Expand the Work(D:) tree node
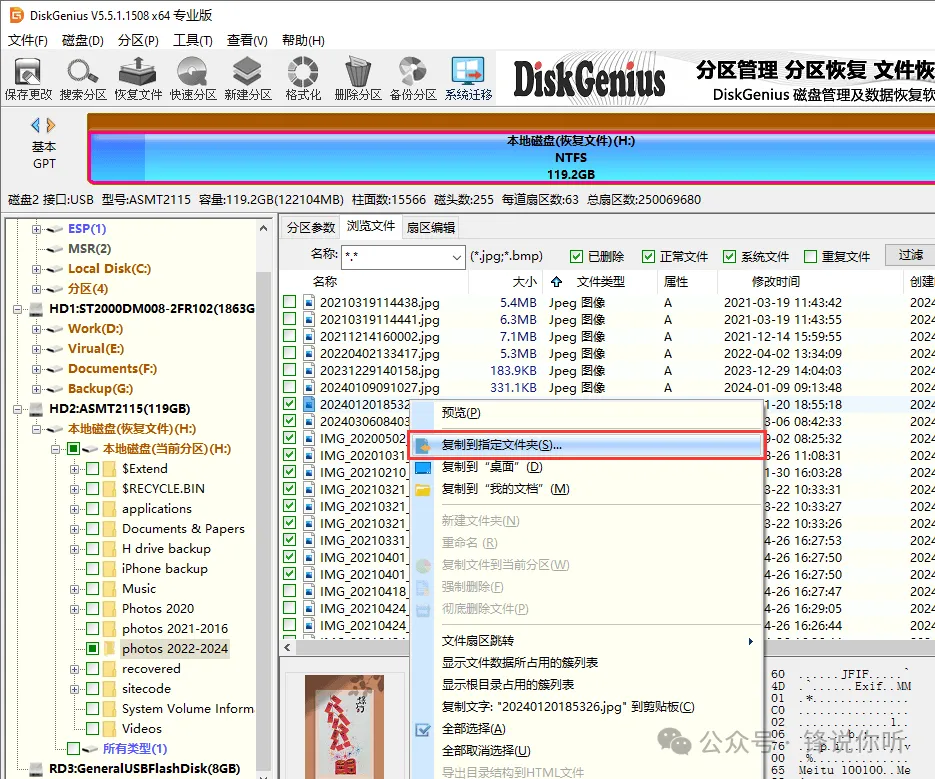Screen dimensions: 935x779 [x=36, y=329]
